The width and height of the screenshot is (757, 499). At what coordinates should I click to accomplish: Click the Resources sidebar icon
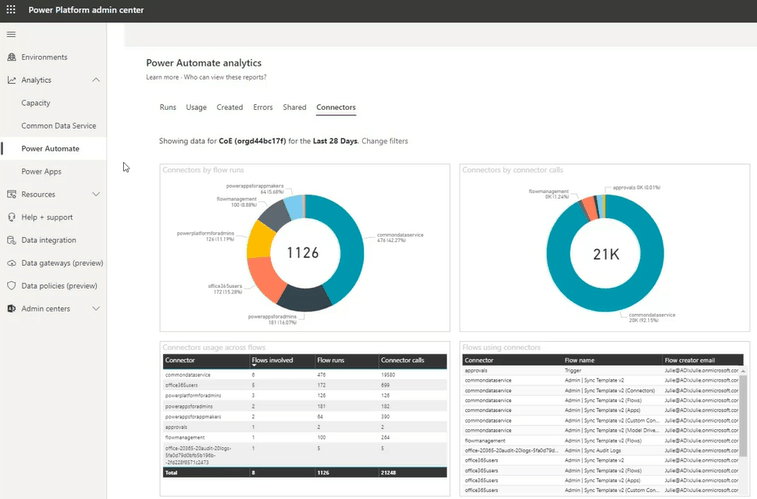tap(11, 194)
